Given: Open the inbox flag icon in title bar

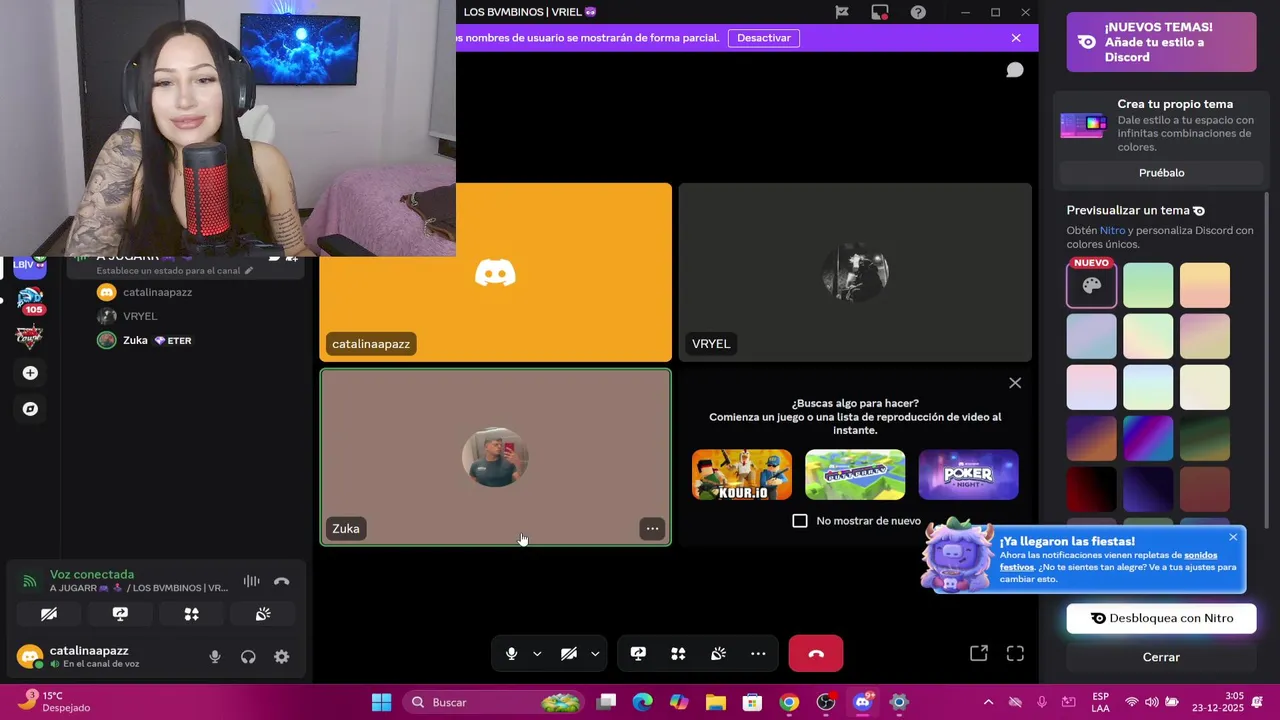Looking at the screenshot, I should [x=842, y=12].
